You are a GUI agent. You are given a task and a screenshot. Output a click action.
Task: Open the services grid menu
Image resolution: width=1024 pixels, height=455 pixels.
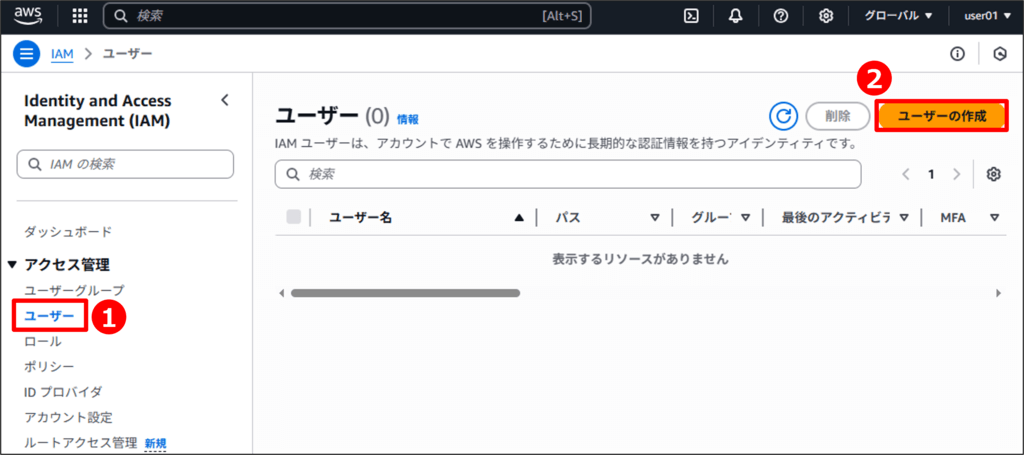pos(80,16)
